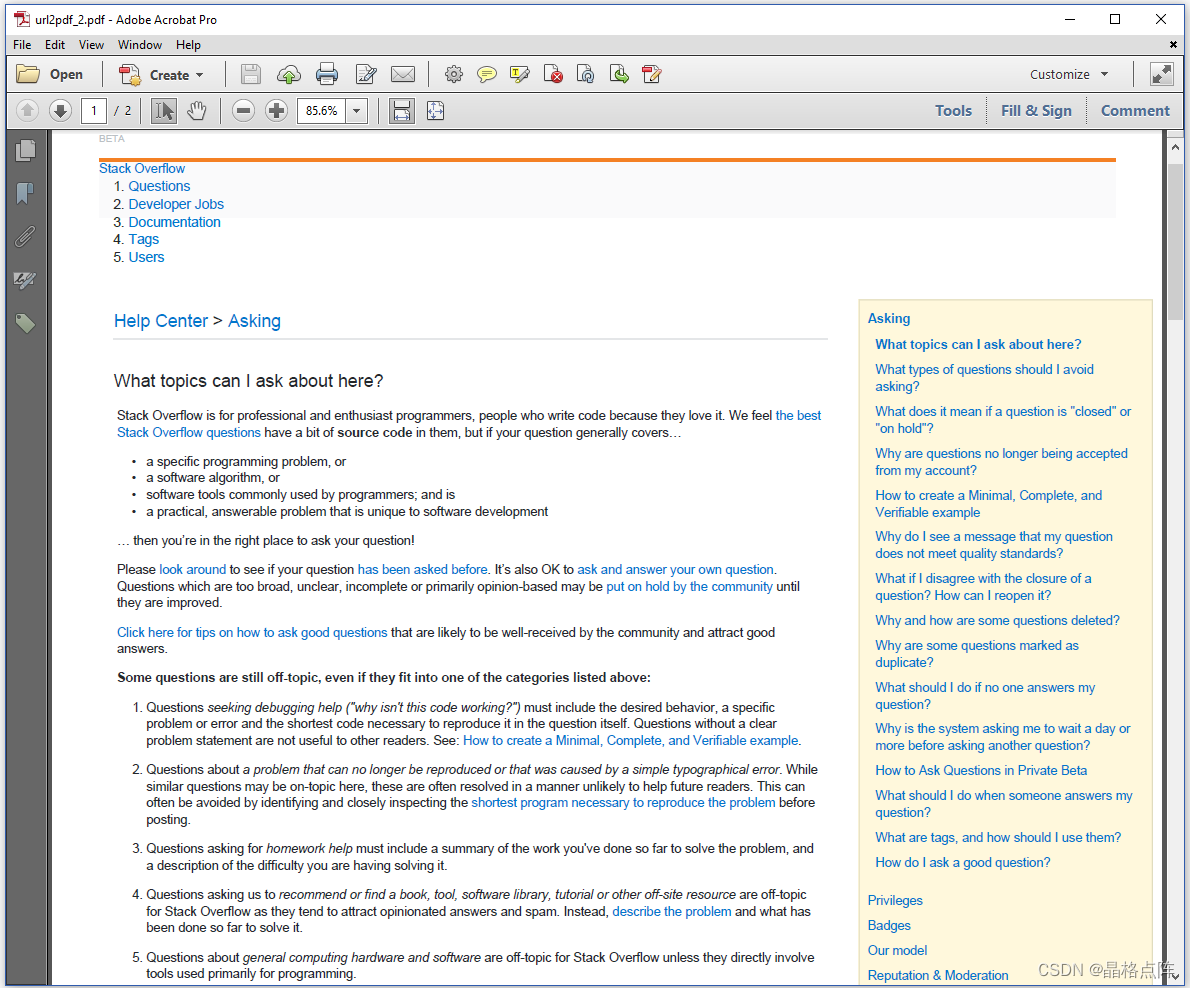The width and height of the screenshot is (1190, 988).
Task: Open the Customize dropdown
Action: point(1069,74)
